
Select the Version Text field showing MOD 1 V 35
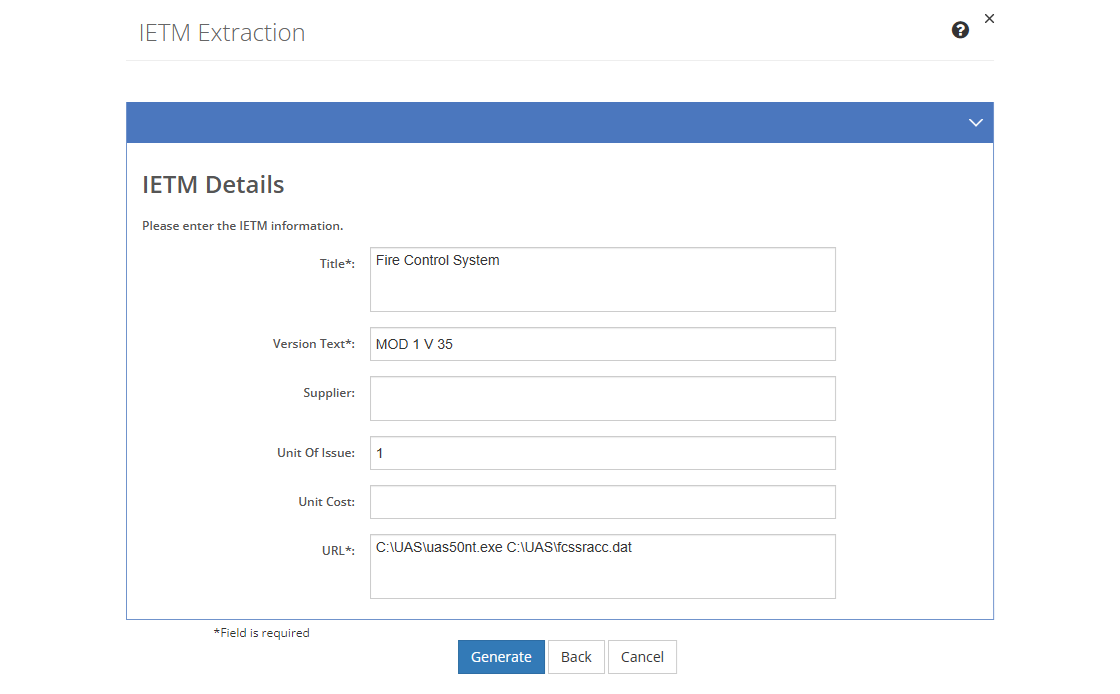point(602,343)
